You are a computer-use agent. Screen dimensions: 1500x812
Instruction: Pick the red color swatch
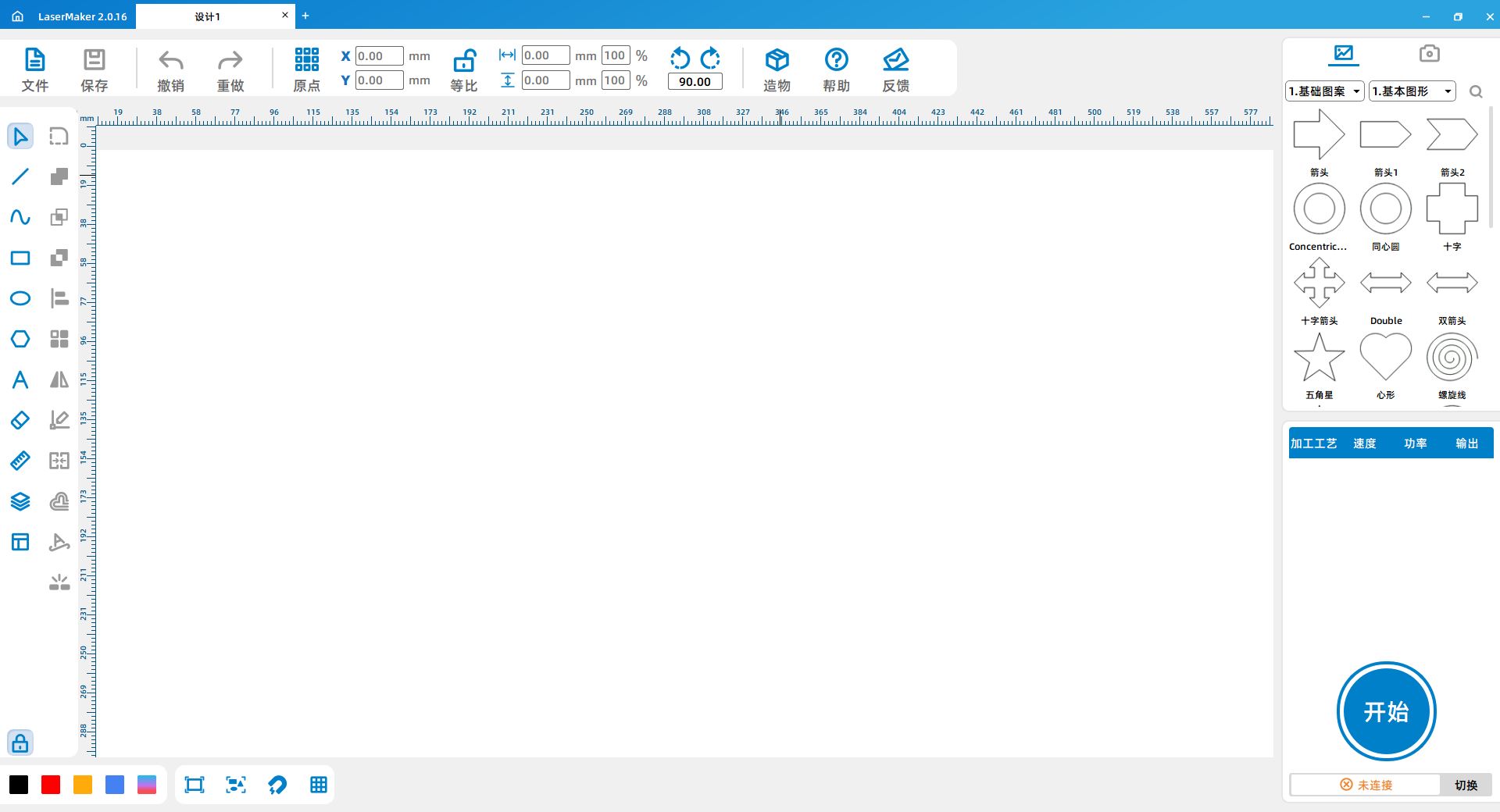coord(51,785)
